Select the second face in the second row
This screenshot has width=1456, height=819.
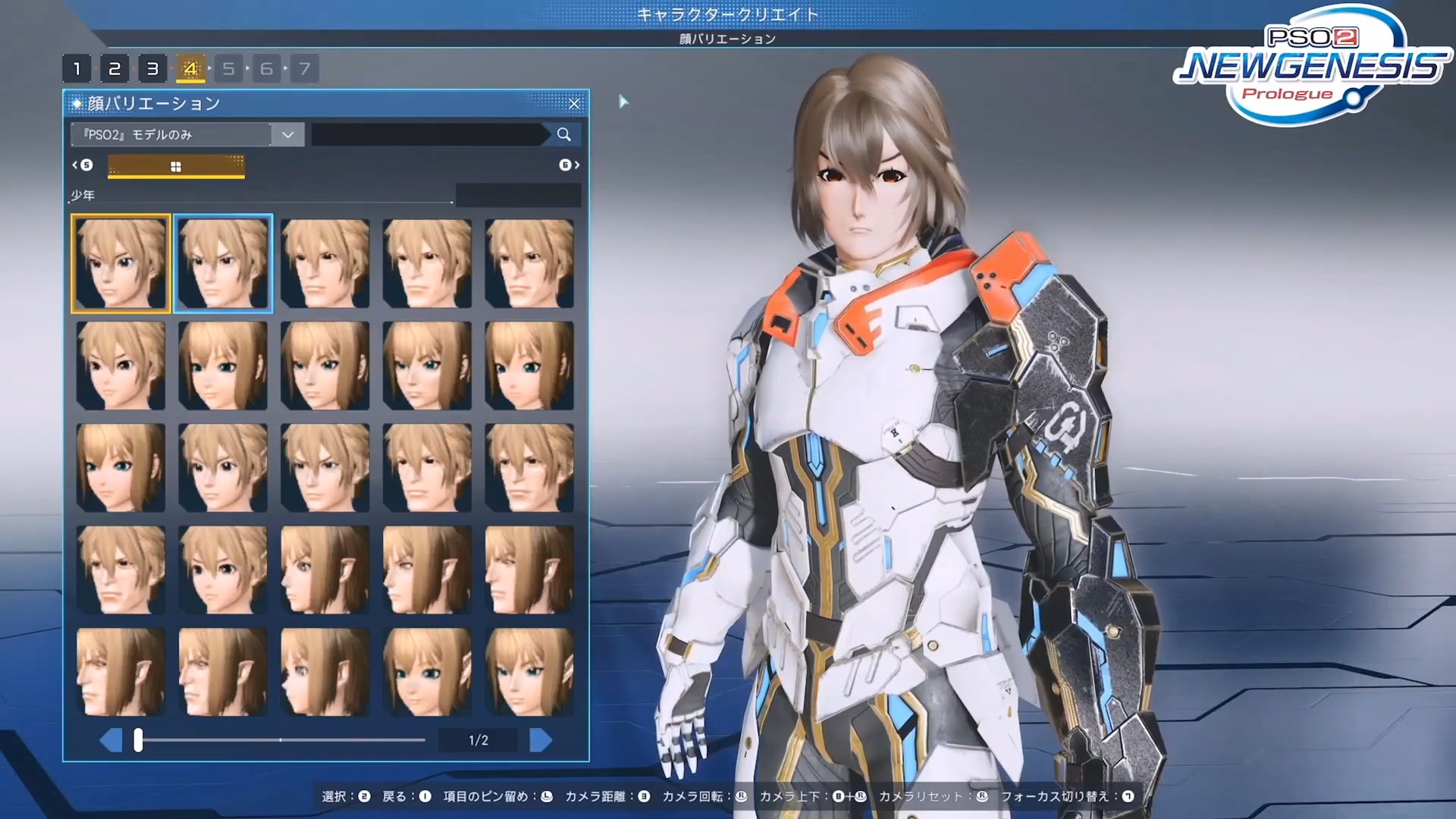(223, 366)
